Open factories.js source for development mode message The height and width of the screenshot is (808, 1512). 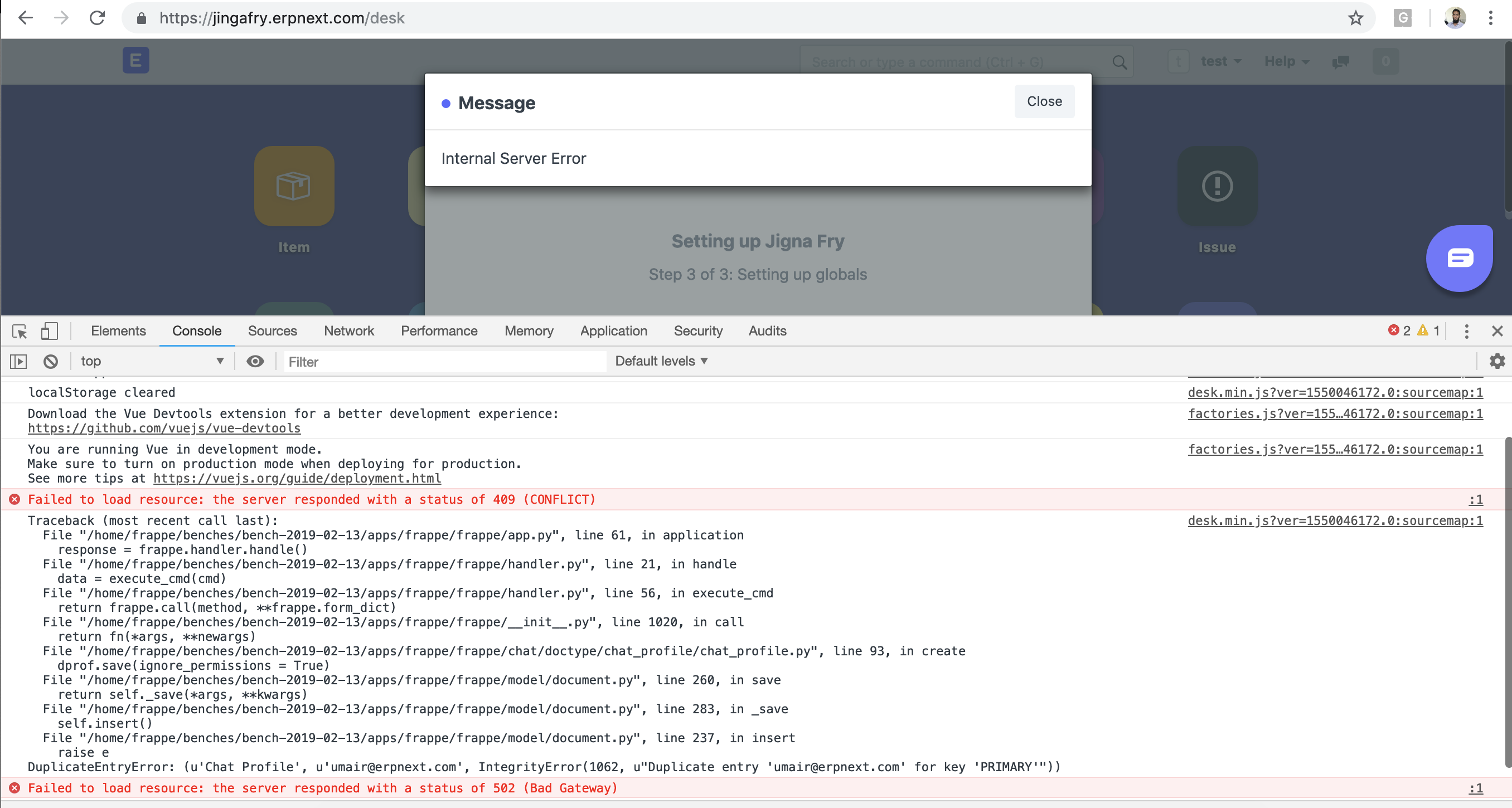(1335, 450)
